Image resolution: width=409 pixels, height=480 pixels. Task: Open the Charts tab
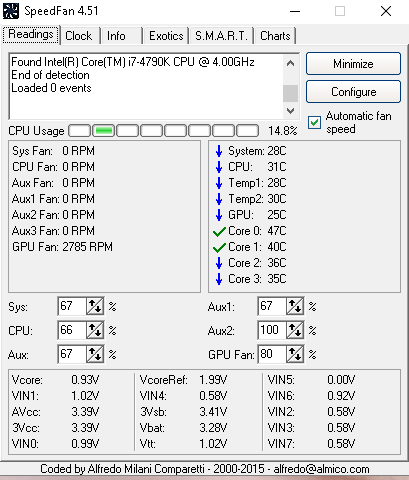pos(275,36)
